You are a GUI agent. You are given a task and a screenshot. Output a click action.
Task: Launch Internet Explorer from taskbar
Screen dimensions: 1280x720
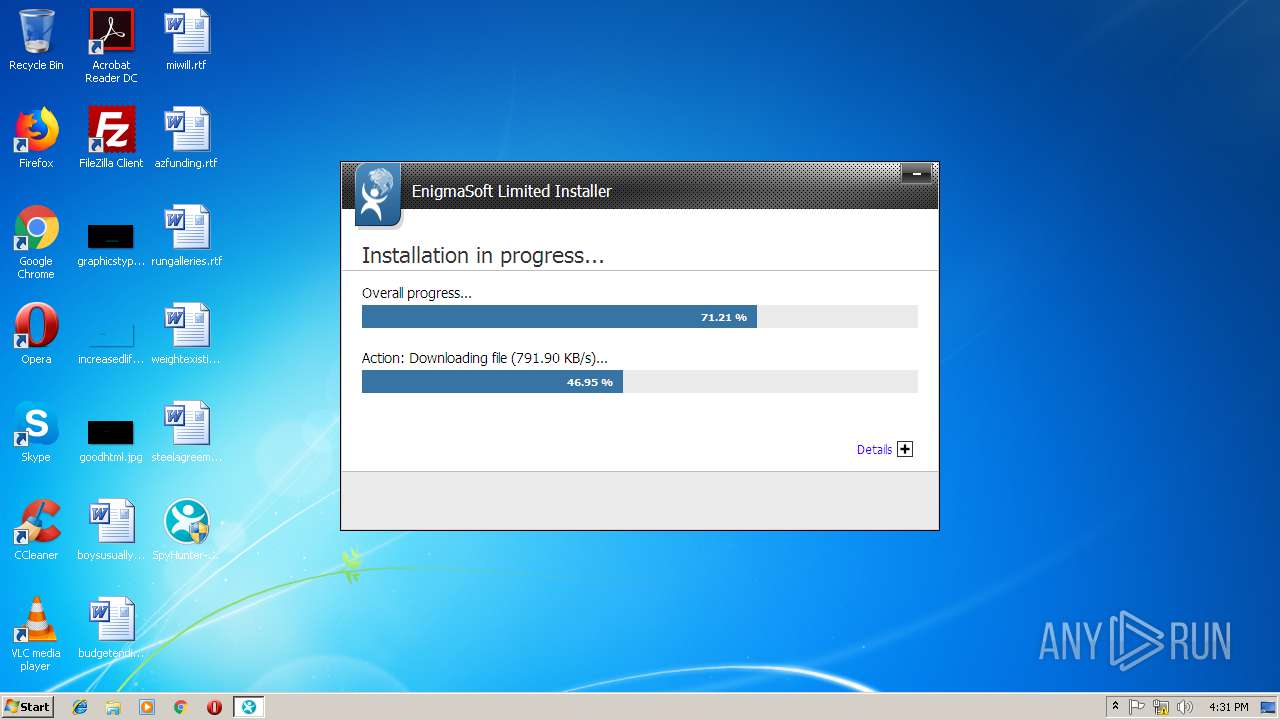point(80,707)
